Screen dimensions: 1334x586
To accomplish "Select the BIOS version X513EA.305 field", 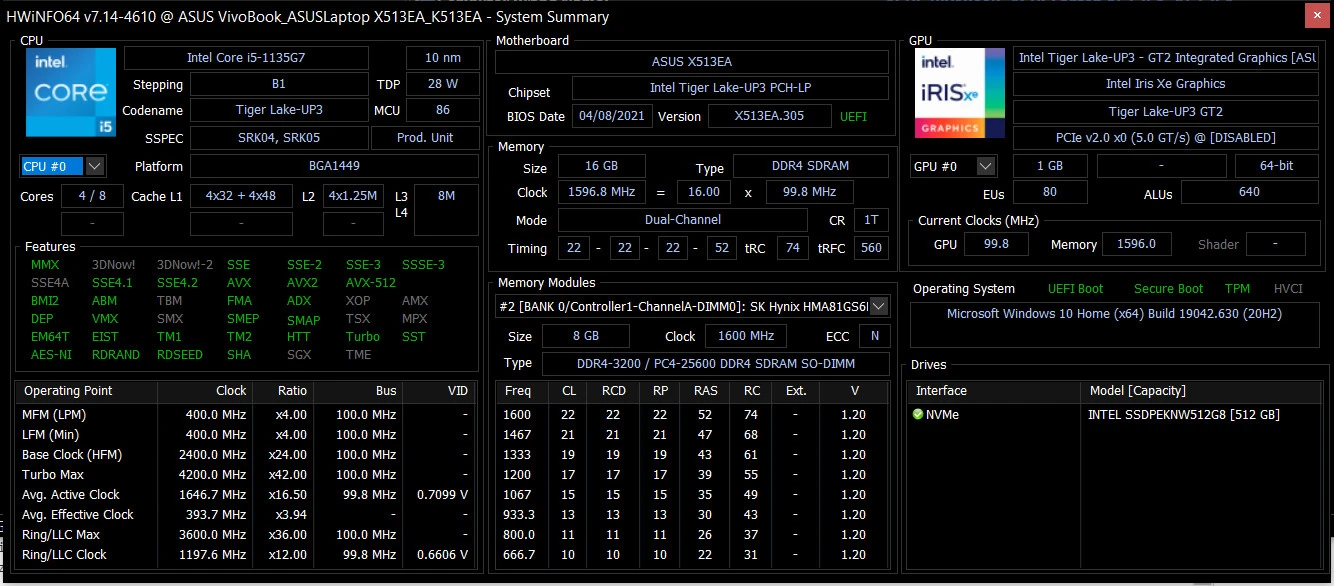I will (x=769, y=116).
